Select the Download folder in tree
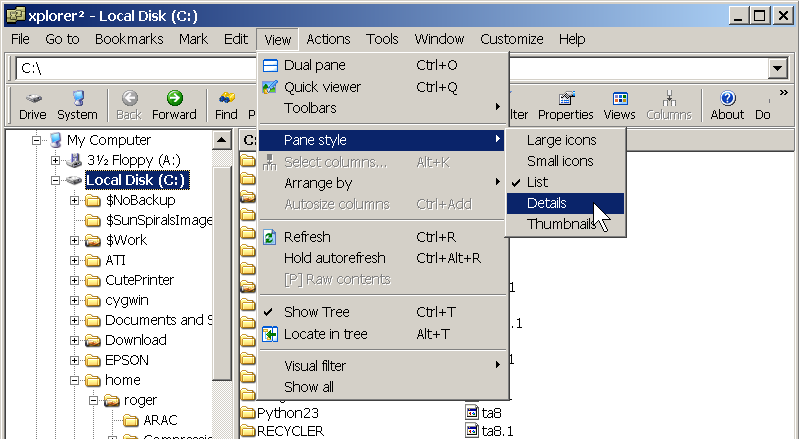The image size is (799, 439). tap(135, 340)
